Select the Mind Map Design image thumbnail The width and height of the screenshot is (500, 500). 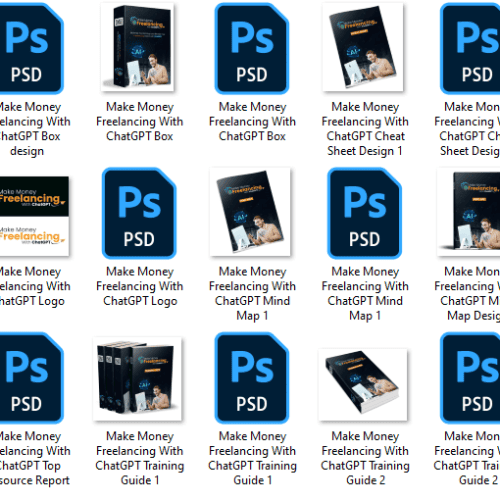click(468, 212)
